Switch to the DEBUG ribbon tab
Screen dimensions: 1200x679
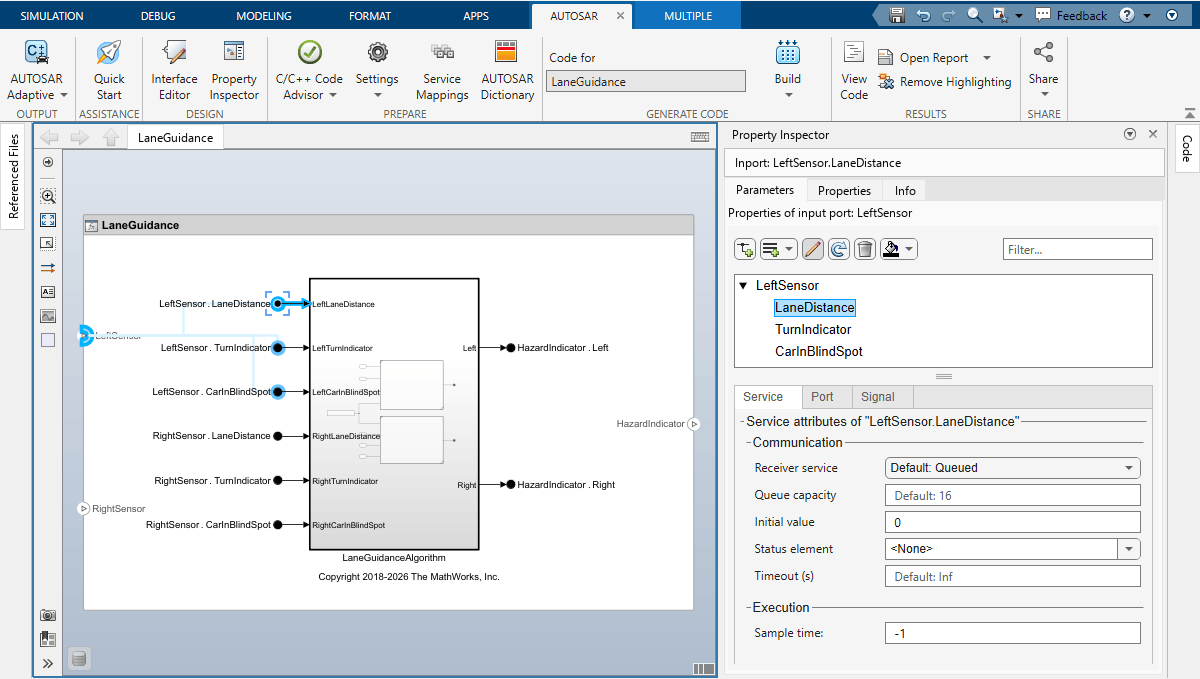pos(160,16)
